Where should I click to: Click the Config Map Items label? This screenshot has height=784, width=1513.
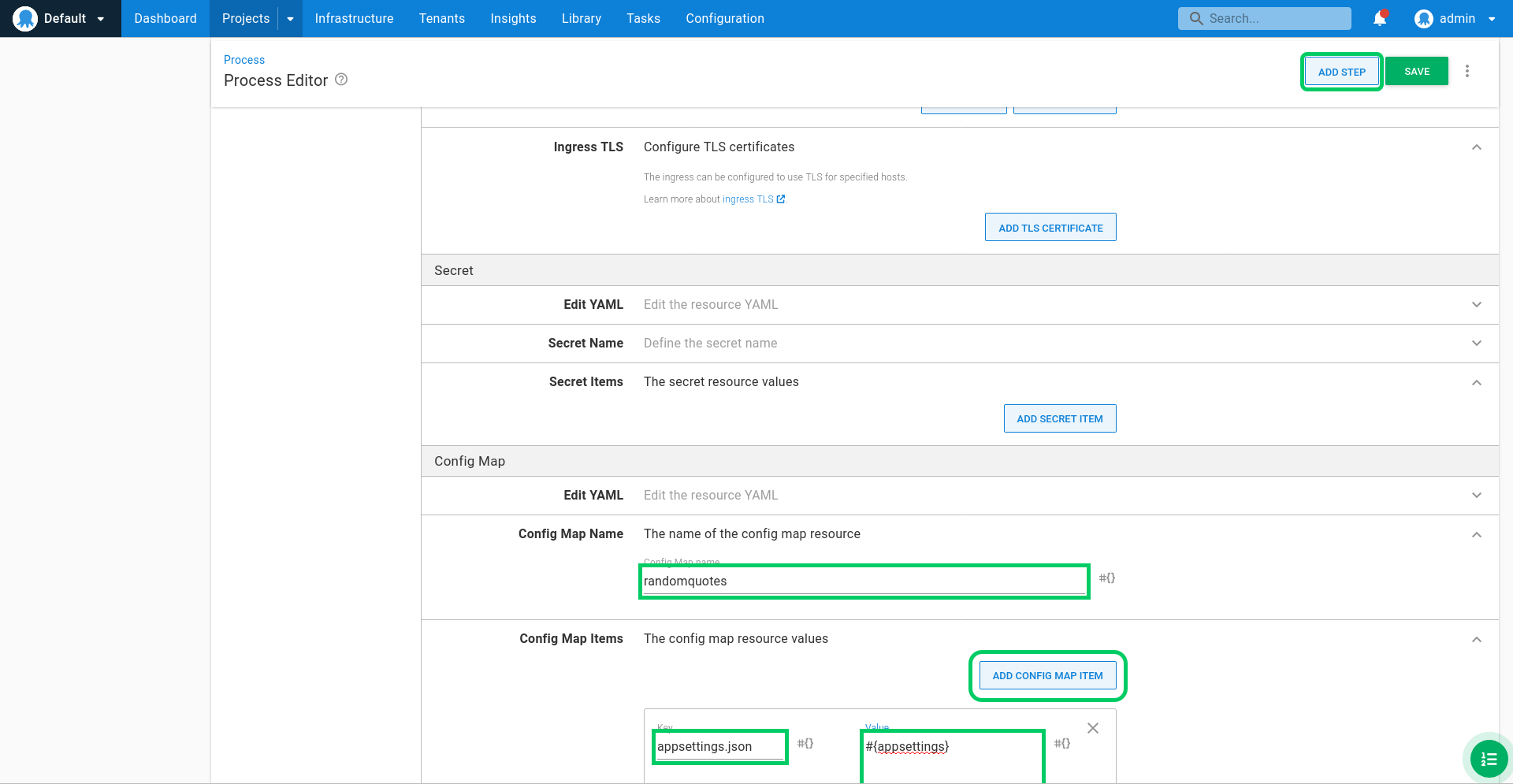point(571,638)
